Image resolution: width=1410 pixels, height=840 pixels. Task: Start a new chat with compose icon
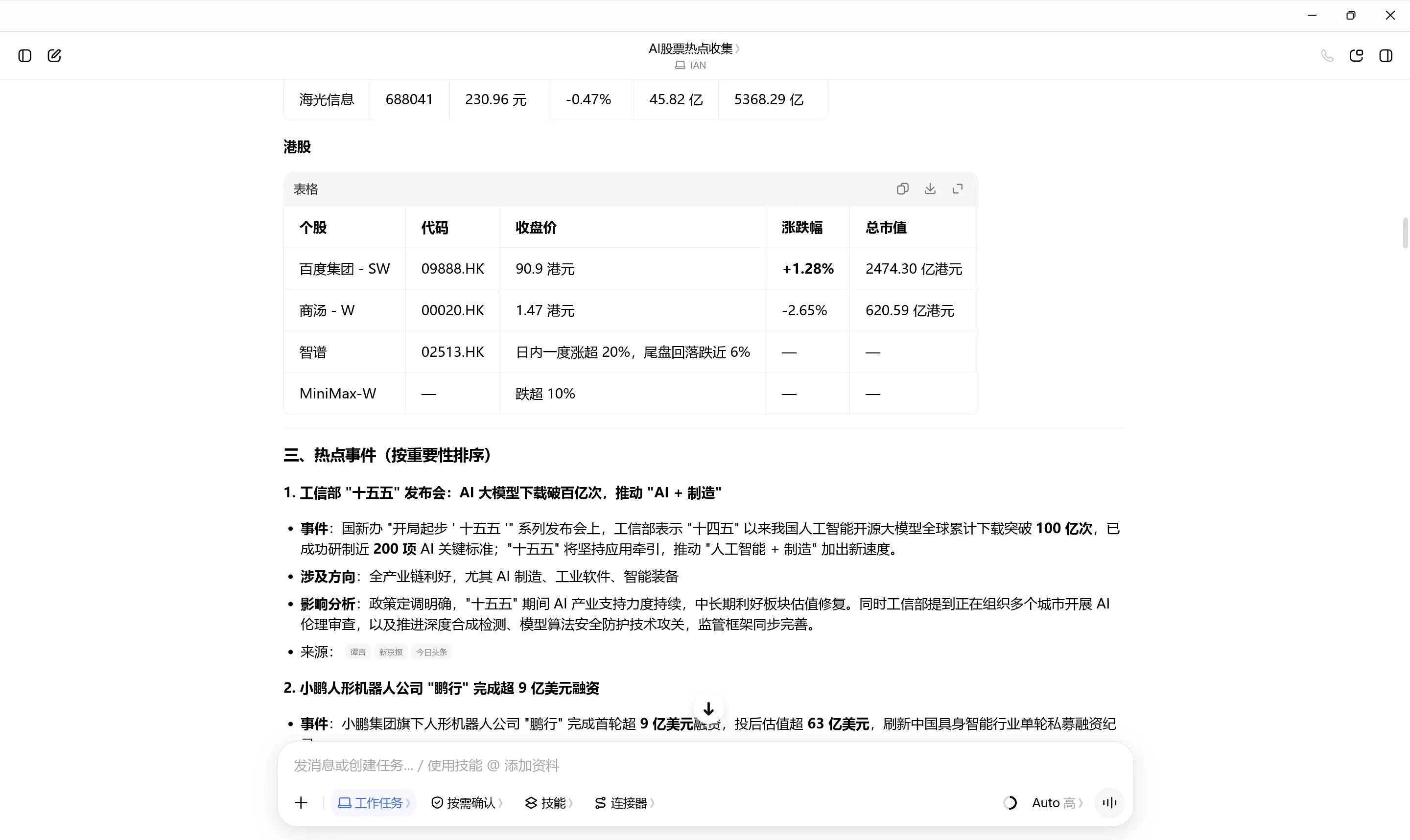[x=54, y=55]
